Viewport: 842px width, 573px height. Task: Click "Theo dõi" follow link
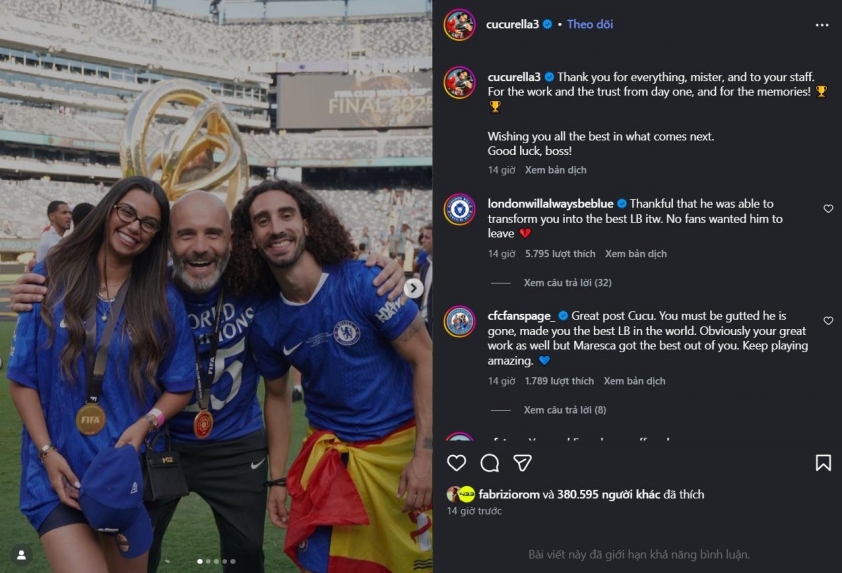[x=587, y=24]
